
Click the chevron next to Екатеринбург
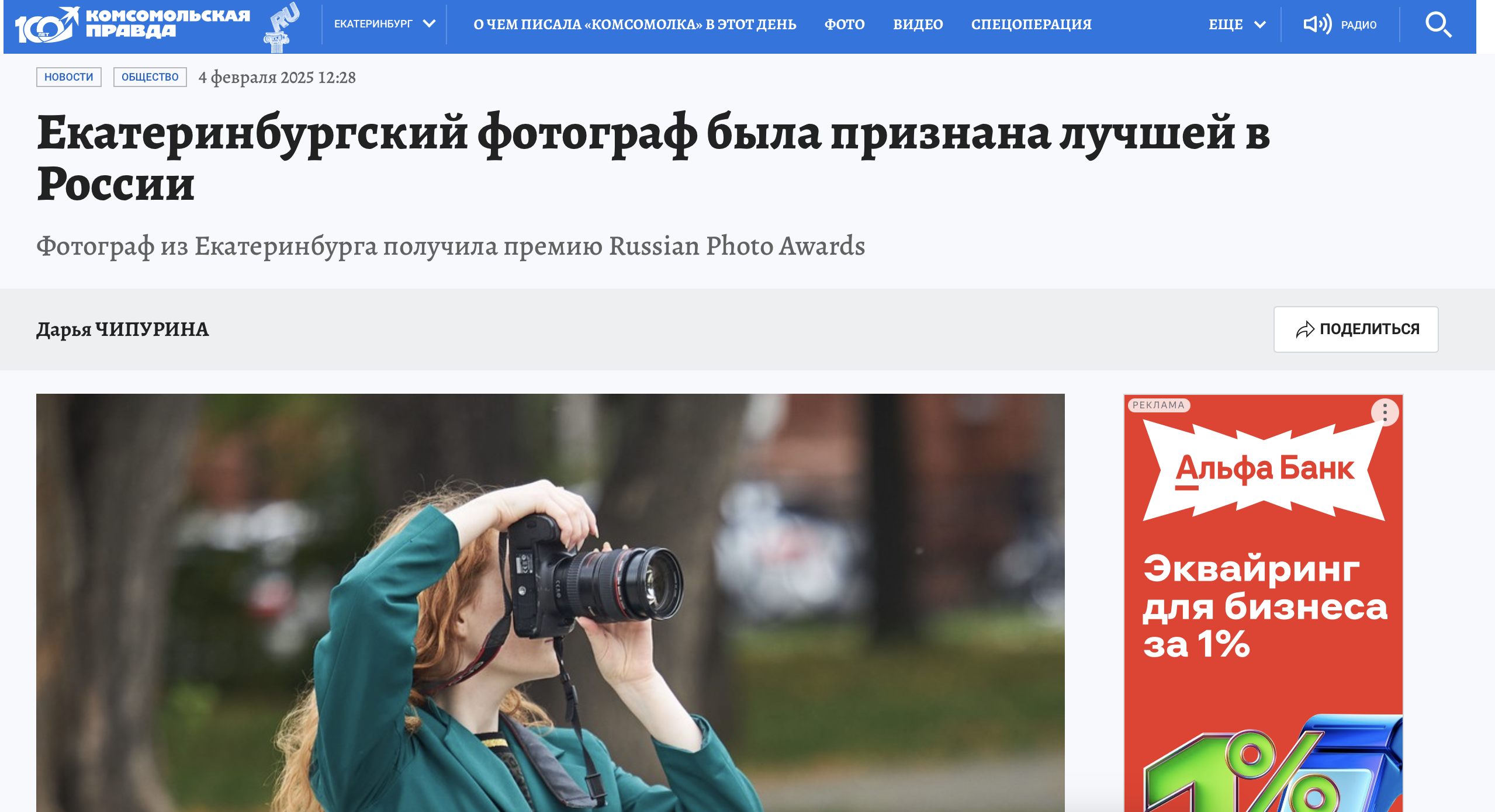(x=429, y=24)
